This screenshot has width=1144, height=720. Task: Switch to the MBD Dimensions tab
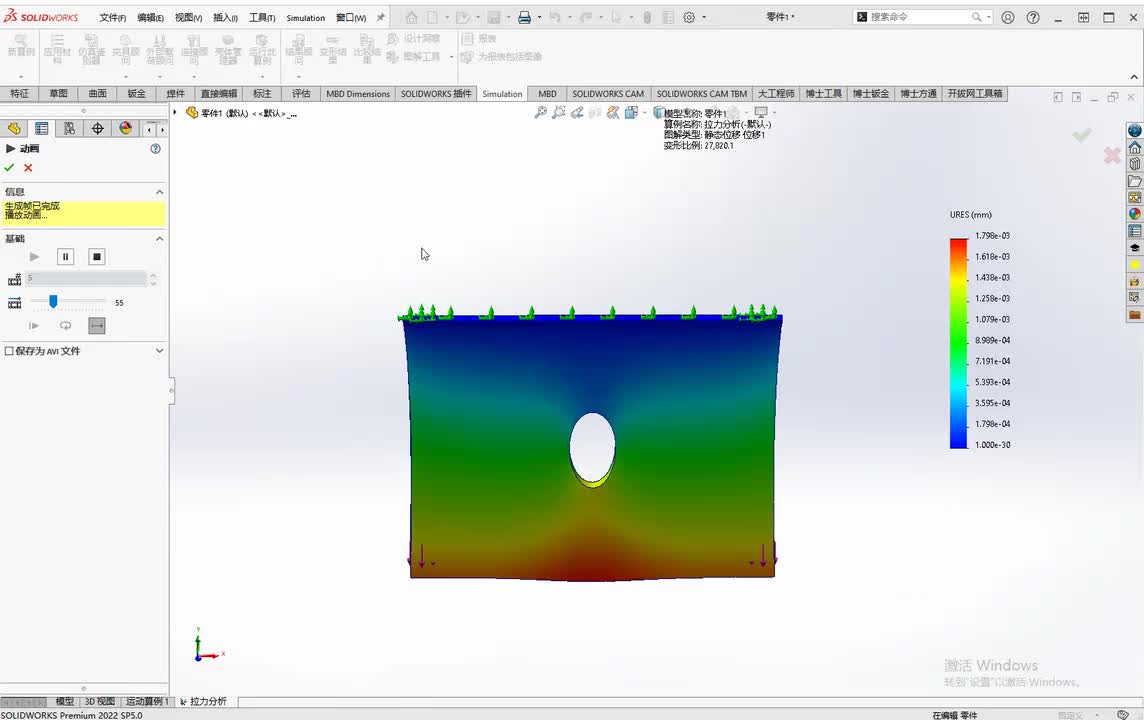pos(358,93)
